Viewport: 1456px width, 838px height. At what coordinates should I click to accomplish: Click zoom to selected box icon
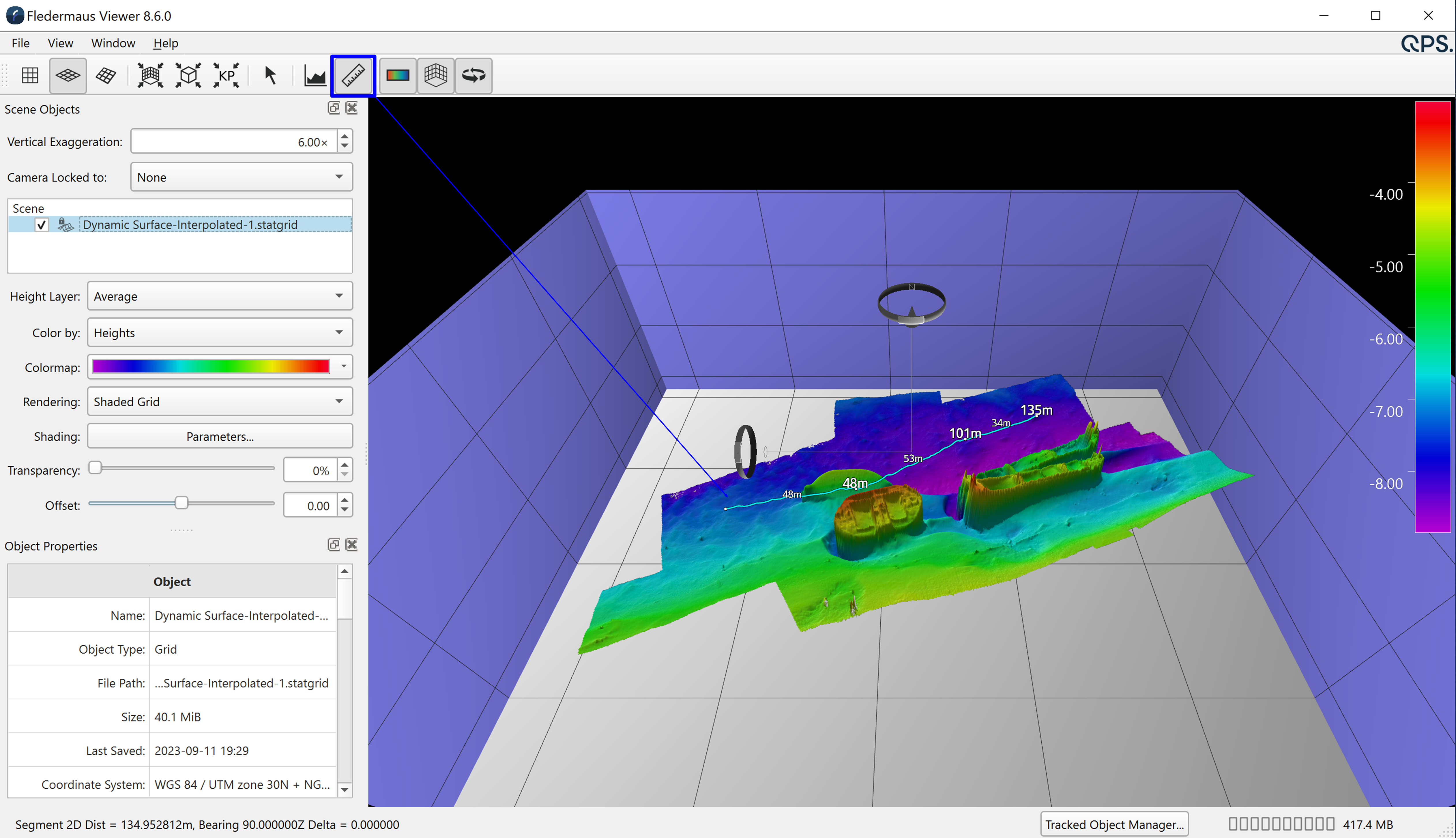(x=188, y=75)
